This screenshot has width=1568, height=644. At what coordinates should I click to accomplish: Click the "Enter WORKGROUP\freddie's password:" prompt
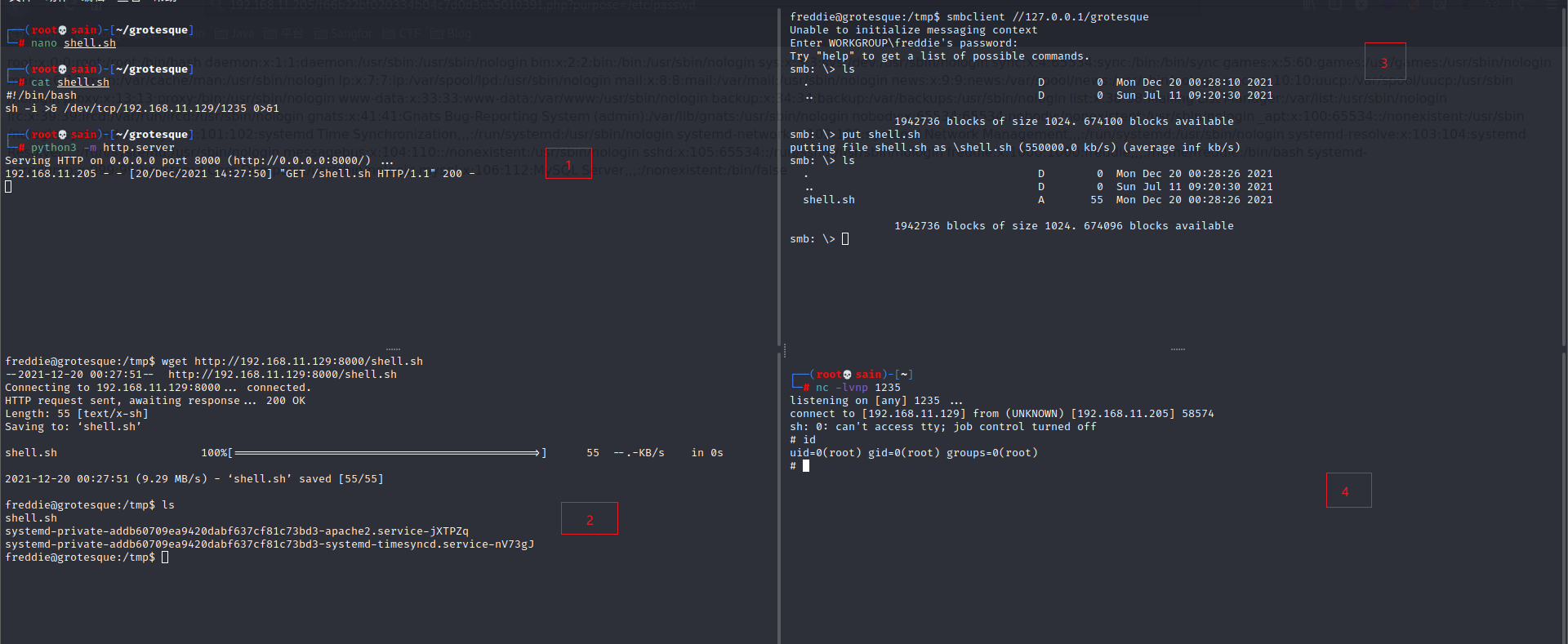(904, 43)
